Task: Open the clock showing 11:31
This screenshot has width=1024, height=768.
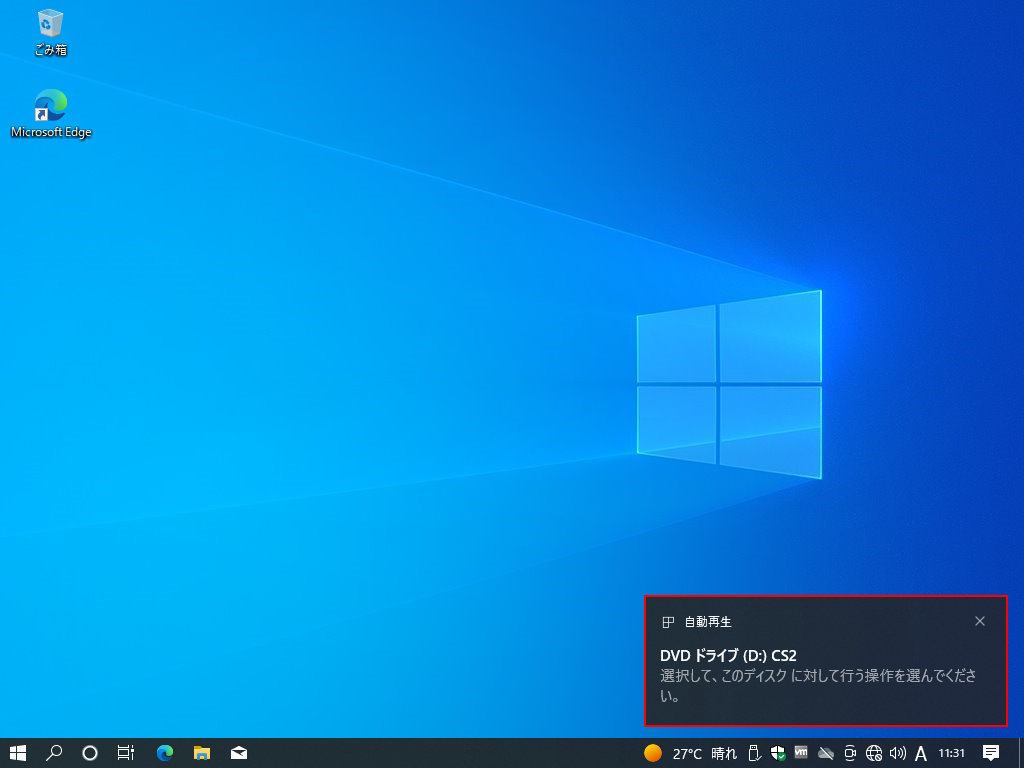Action: [952, 753]
